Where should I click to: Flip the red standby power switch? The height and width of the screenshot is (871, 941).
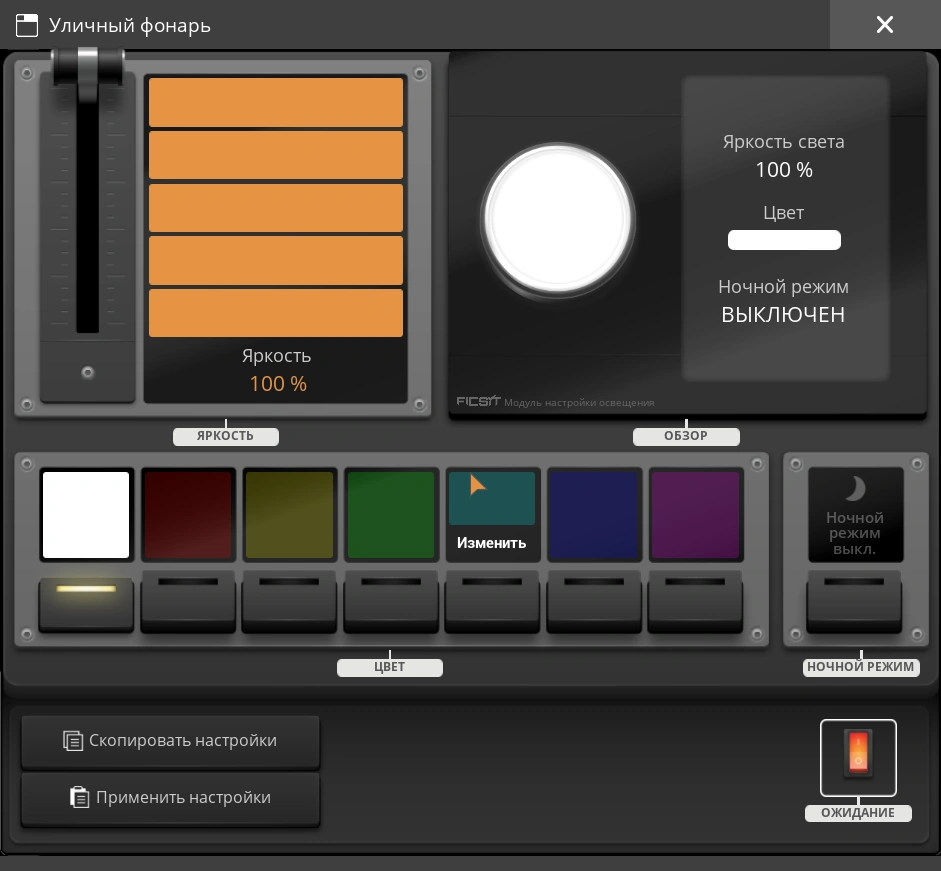858,756
